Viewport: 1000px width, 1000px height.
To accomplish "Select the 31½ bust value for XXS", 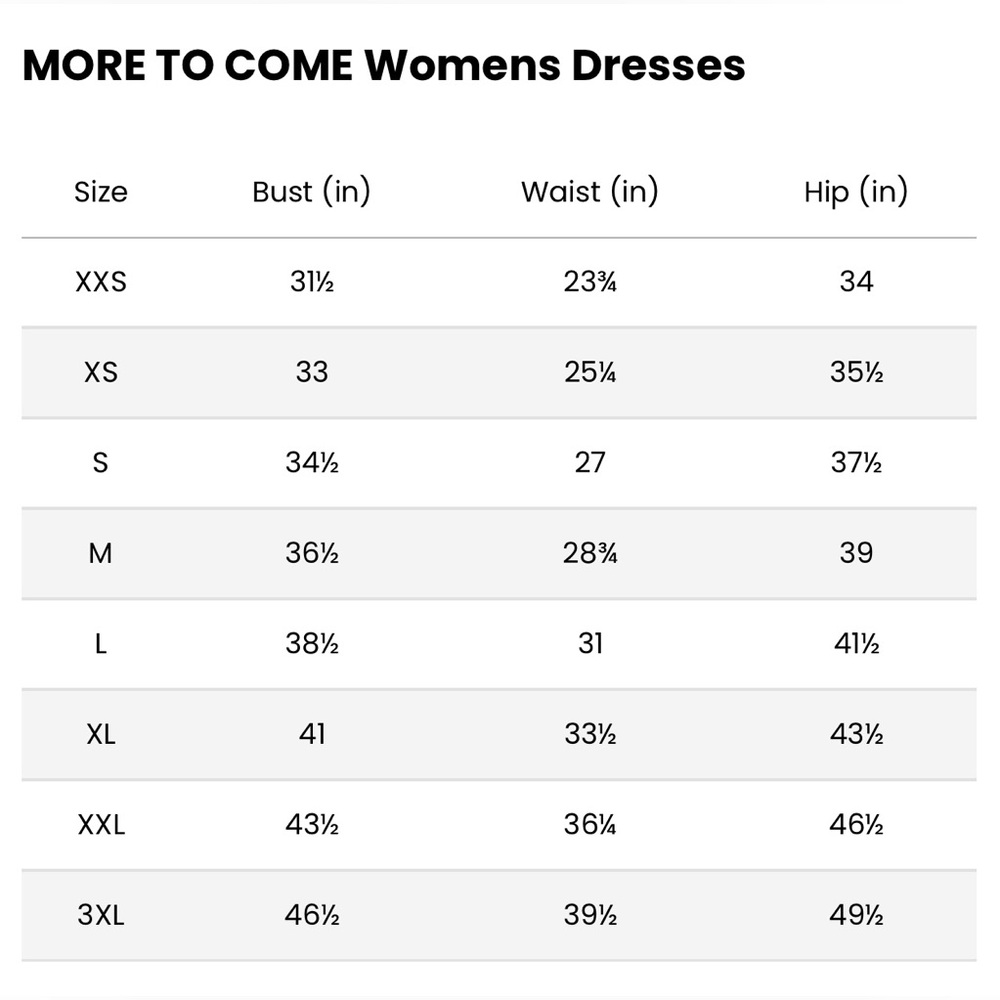I will point(311,282).
